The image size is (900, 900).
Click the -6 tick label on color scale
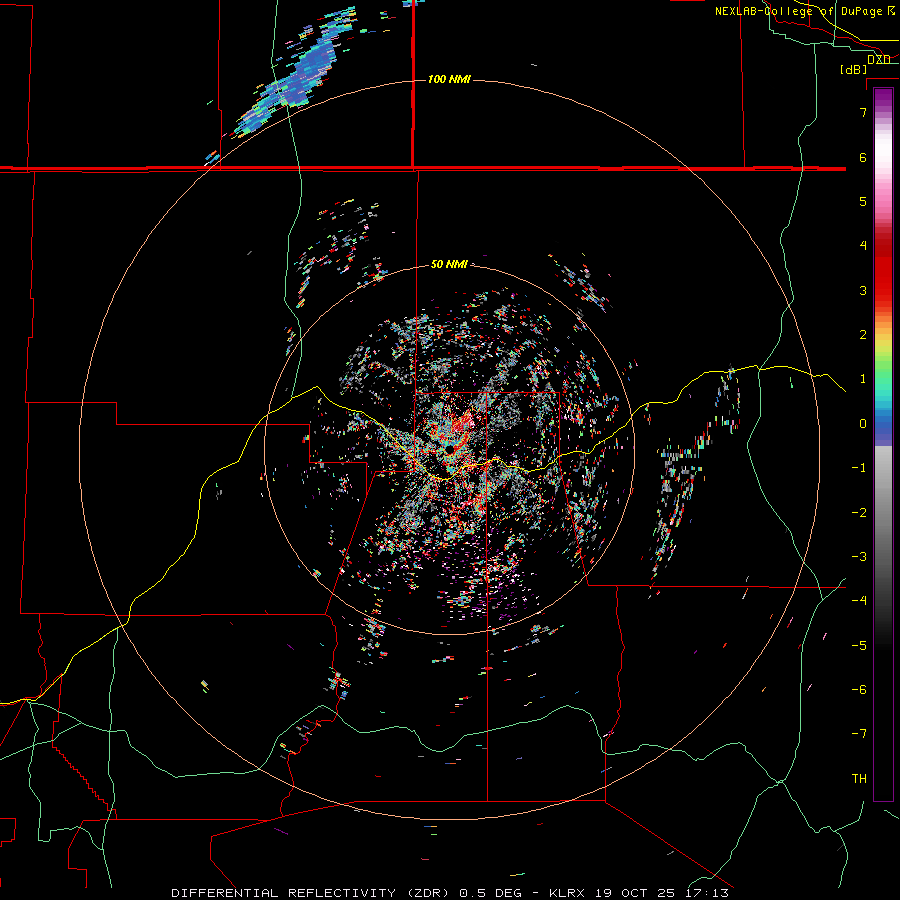pos(859,690)
